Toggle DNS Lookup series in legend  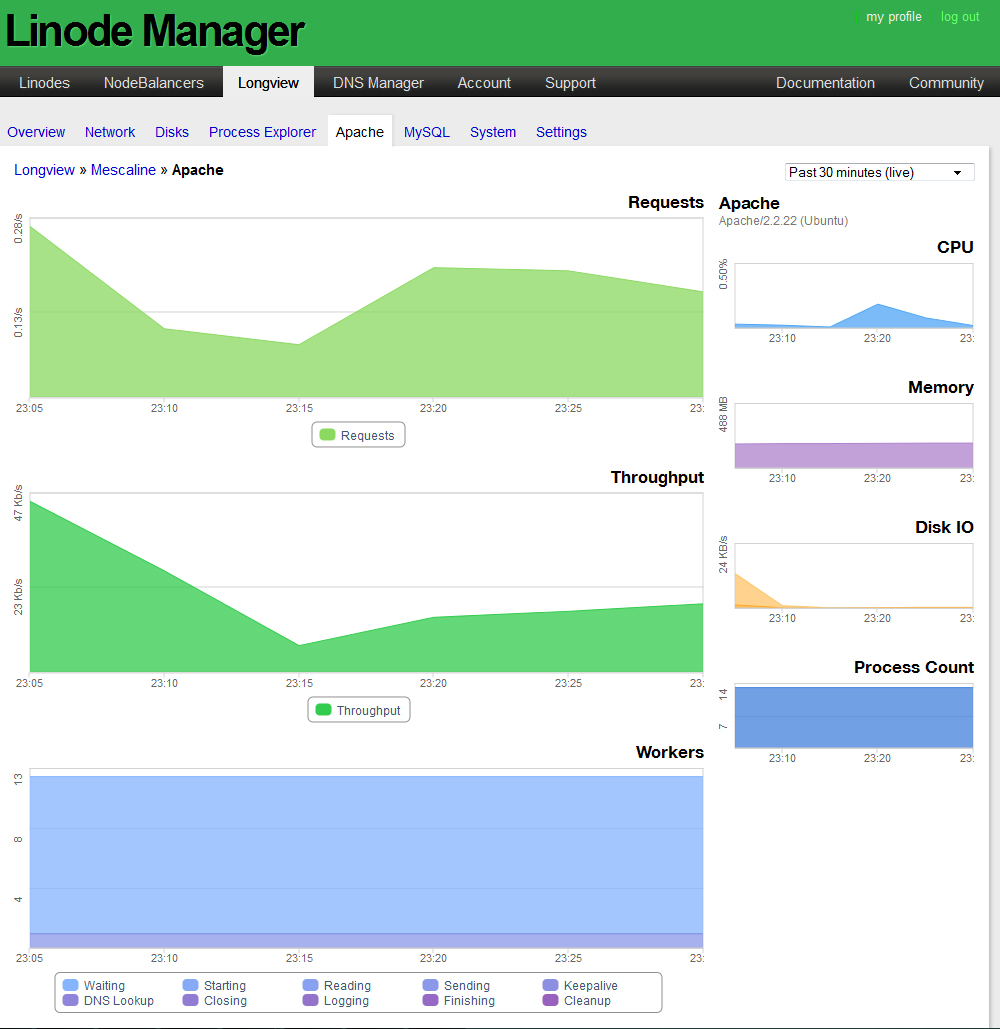pyautogui.click(x=70, y=1000)
